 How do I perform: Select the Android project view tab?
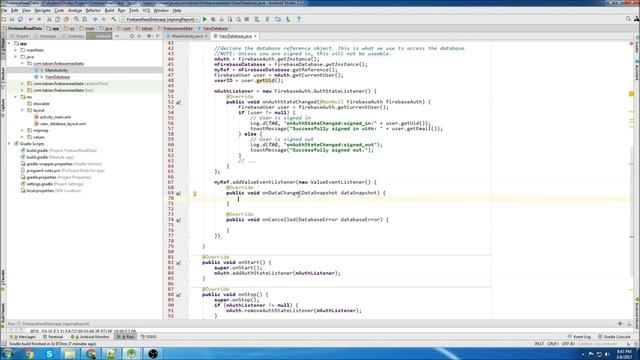(99, 36)
